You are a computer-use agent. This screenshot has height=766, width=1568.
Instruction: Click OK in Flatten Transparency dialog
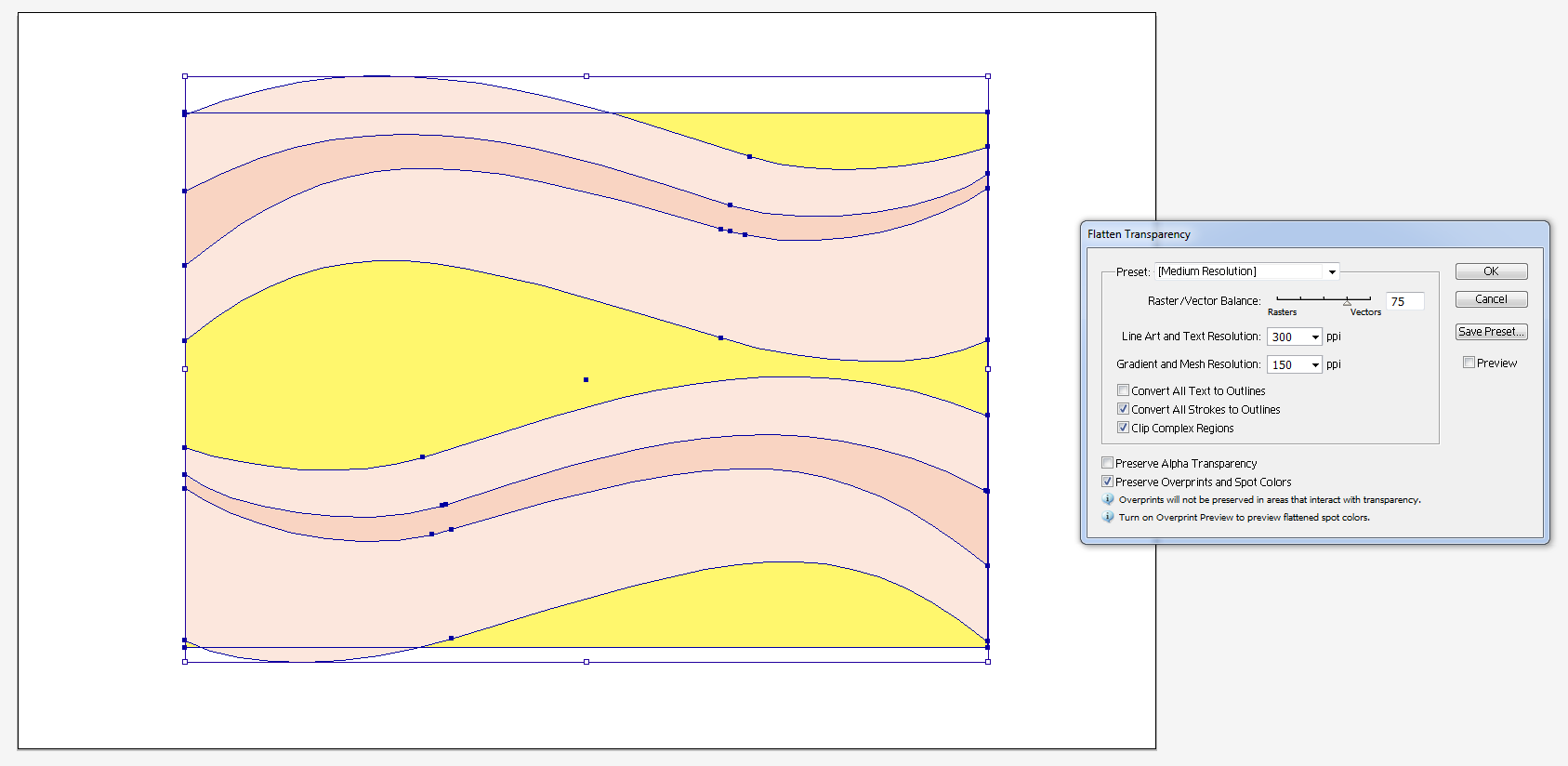tap(1491, 271)
